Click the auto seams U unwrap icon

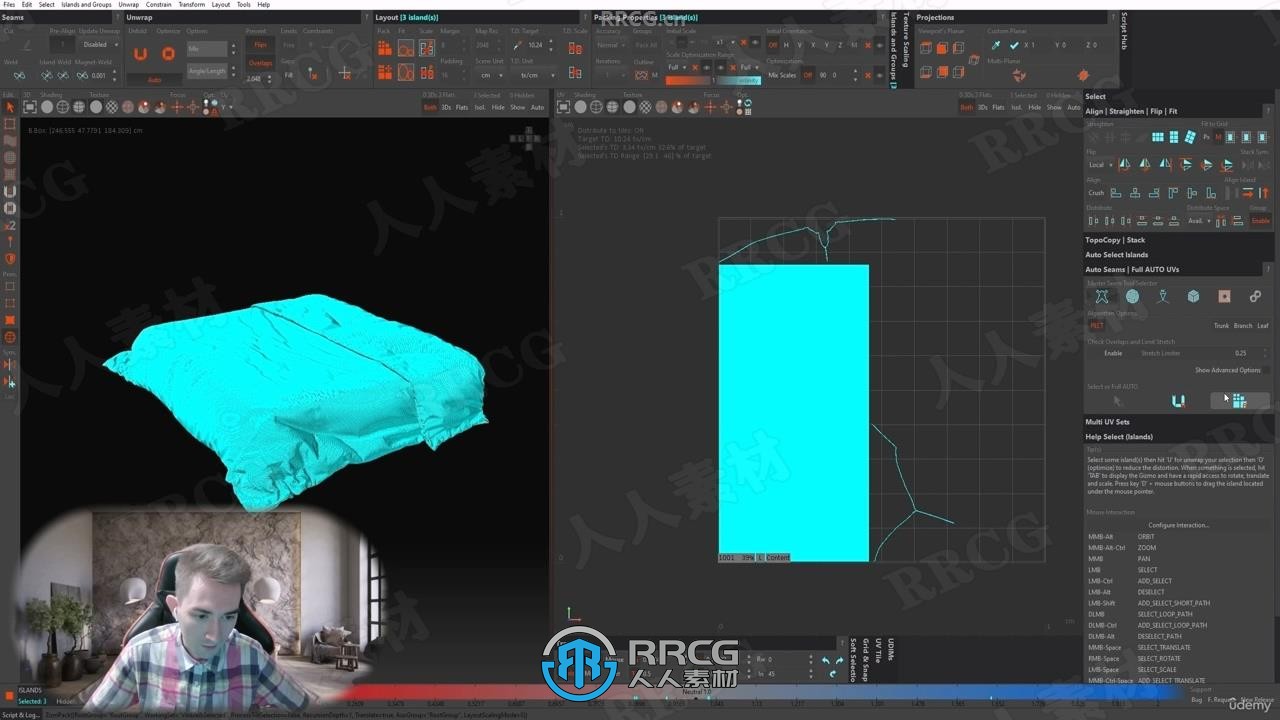(x=1178, y=401)
